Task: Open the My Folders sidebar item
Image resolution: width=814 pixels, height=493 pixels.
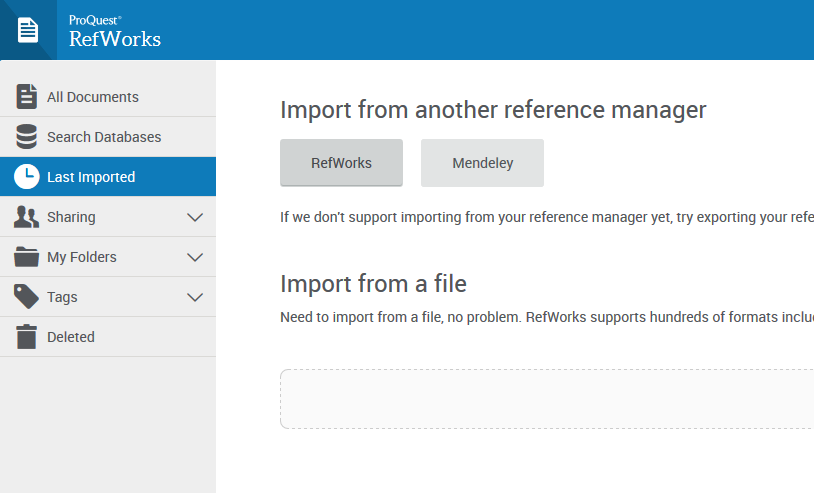Action: 108,257
